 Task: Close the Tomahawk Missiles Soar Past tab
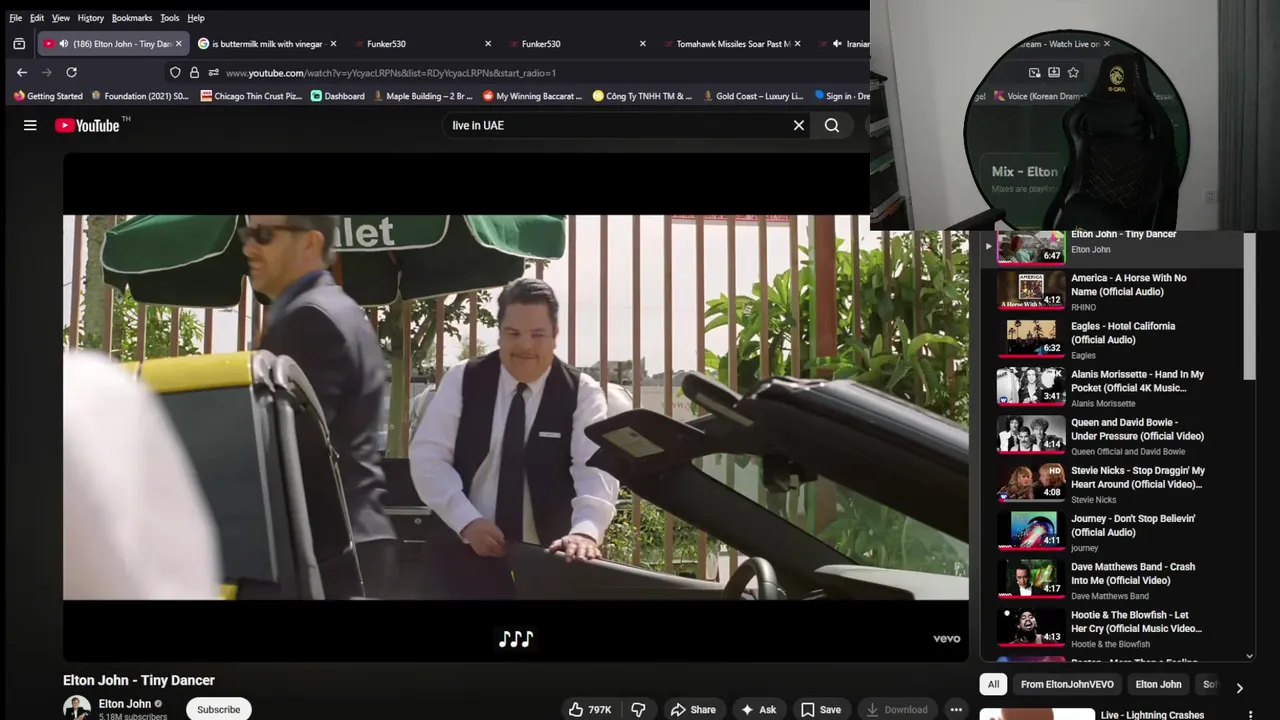[797, 44]
